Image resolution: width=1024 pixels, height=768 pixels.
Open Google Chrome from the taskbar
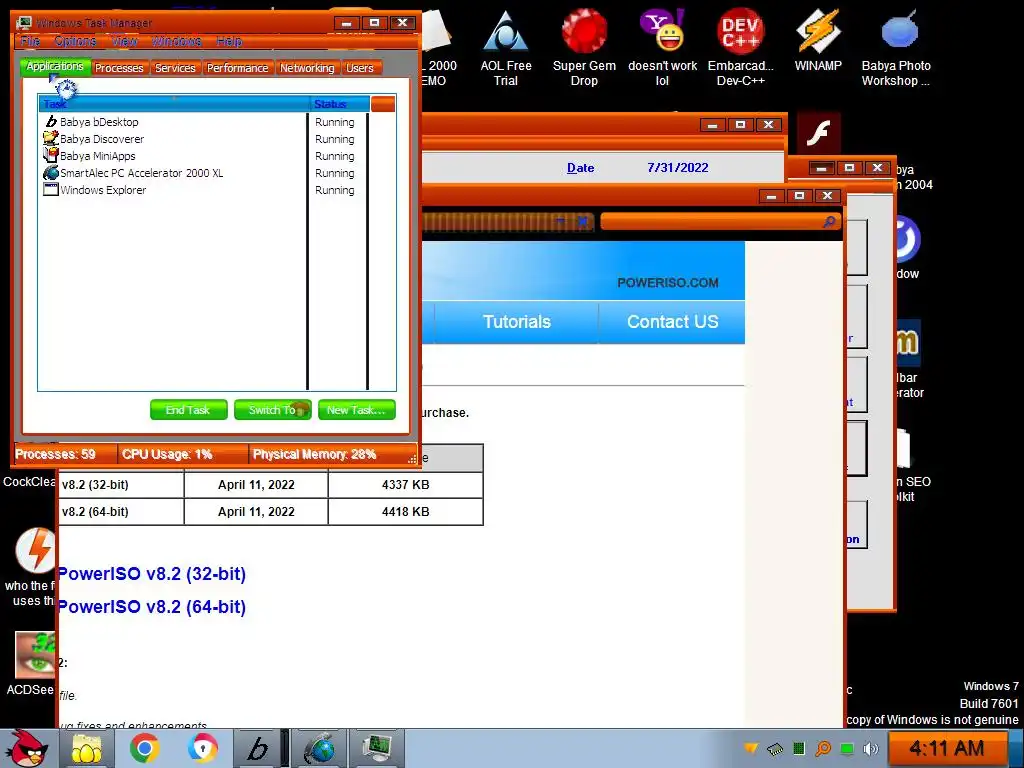tap(144, 748)
